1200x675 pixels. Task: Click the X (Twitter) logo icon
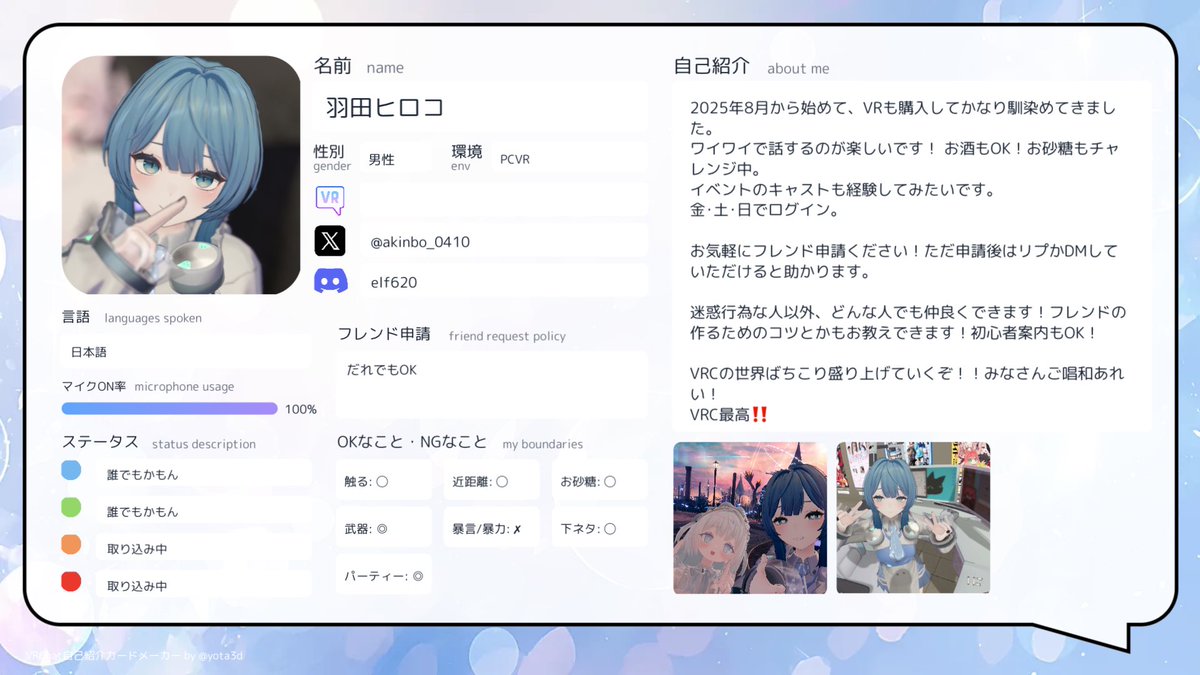click(330, 241)
